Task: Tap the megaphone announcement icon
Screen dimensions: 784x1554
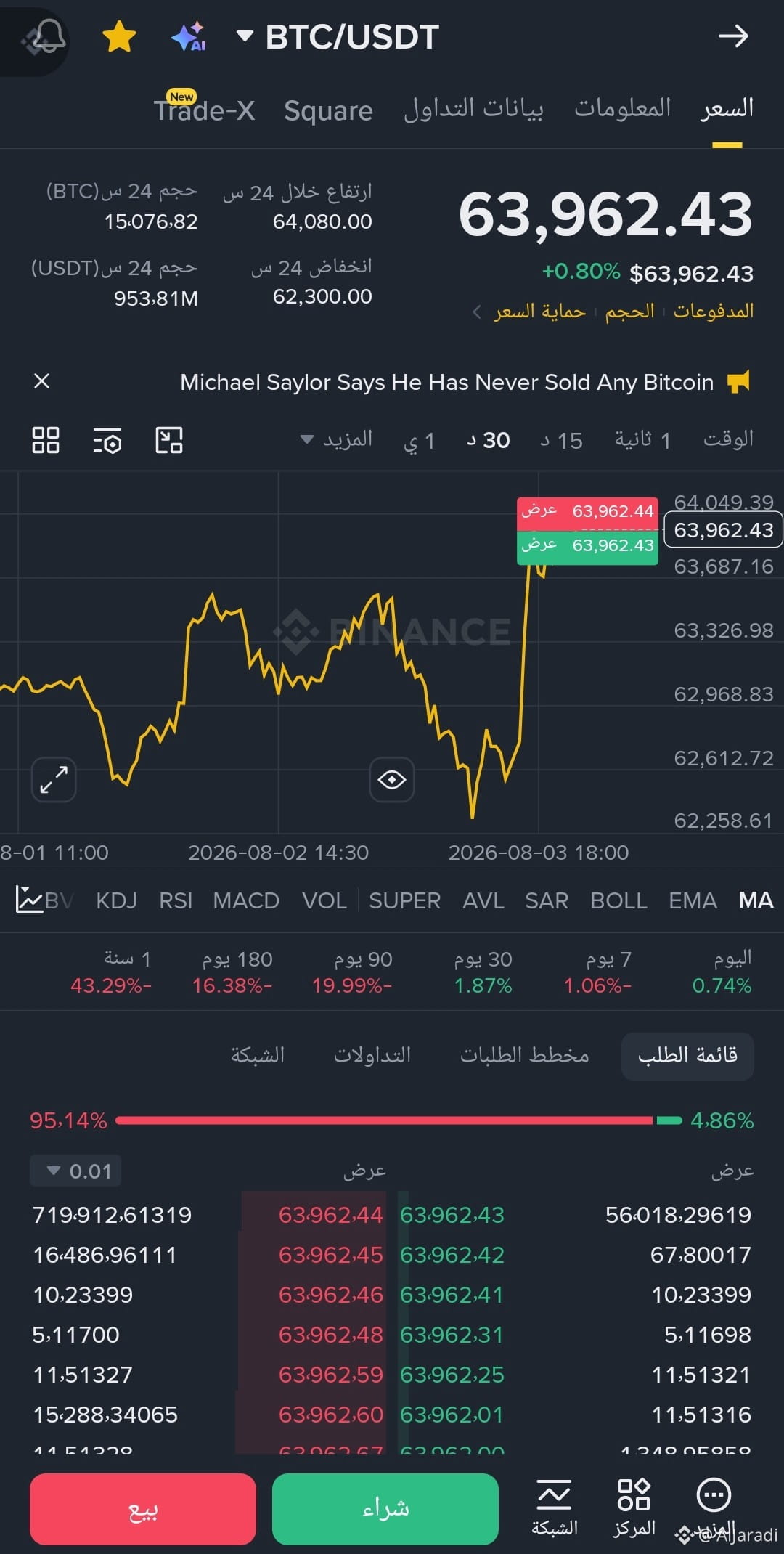Action: (738, 381)
